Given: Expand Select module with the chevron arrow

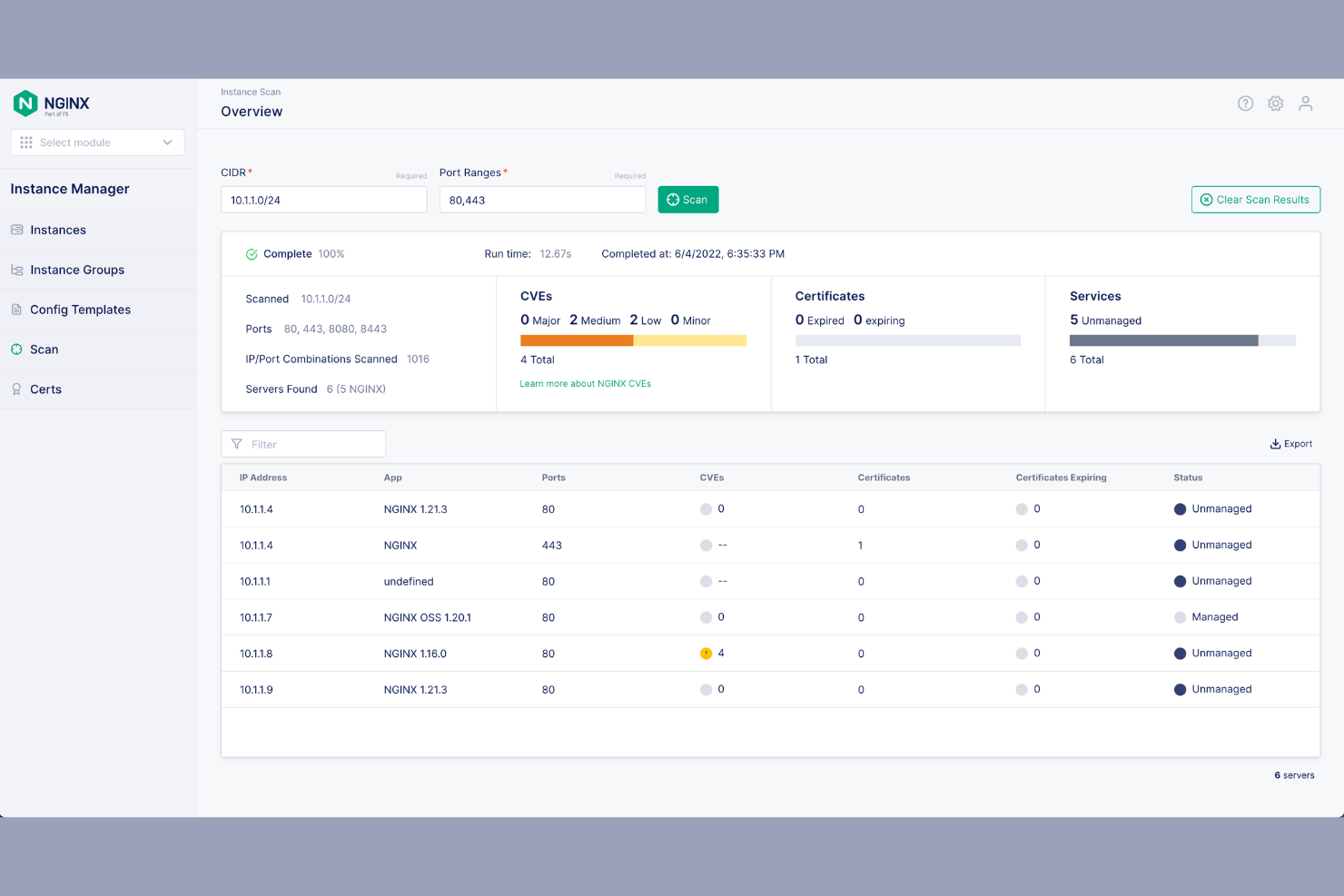Looking at the screenshot, I should 167,143.
